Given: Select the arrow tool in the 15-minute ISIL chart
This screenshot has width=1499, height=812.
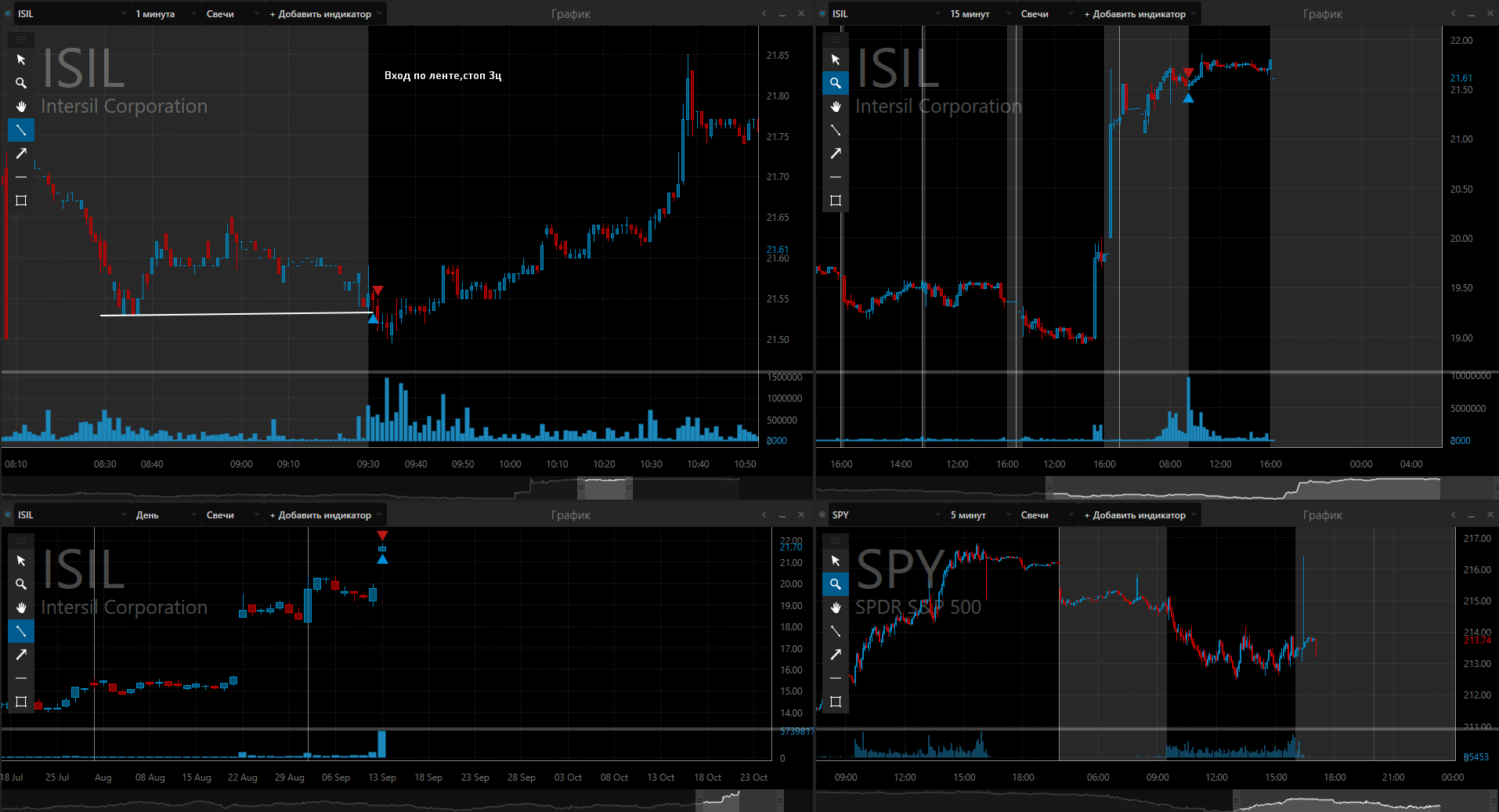Looking at the screenshot, I should point(836,153).
